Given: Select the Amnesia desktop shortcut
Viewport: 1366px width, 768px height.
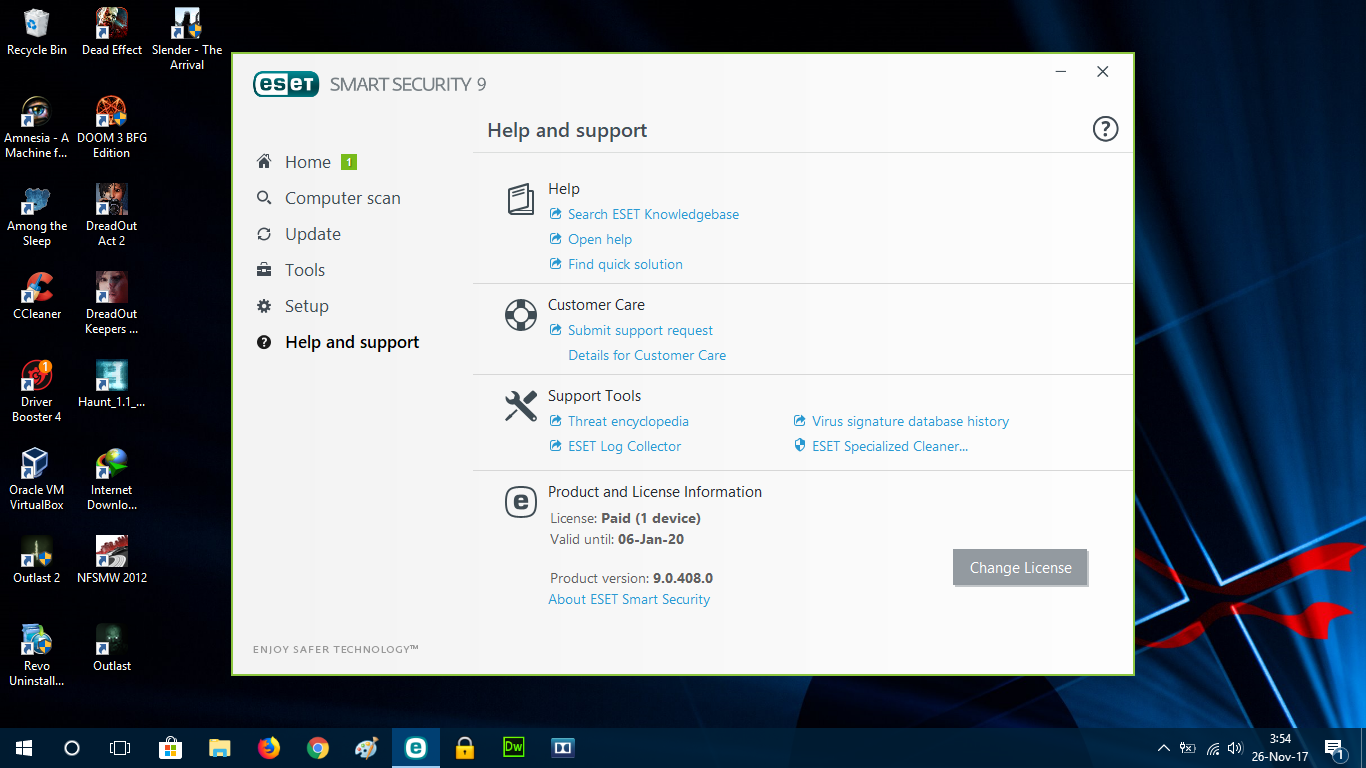Looking at the screenshot, I should (x=37, y=128).
